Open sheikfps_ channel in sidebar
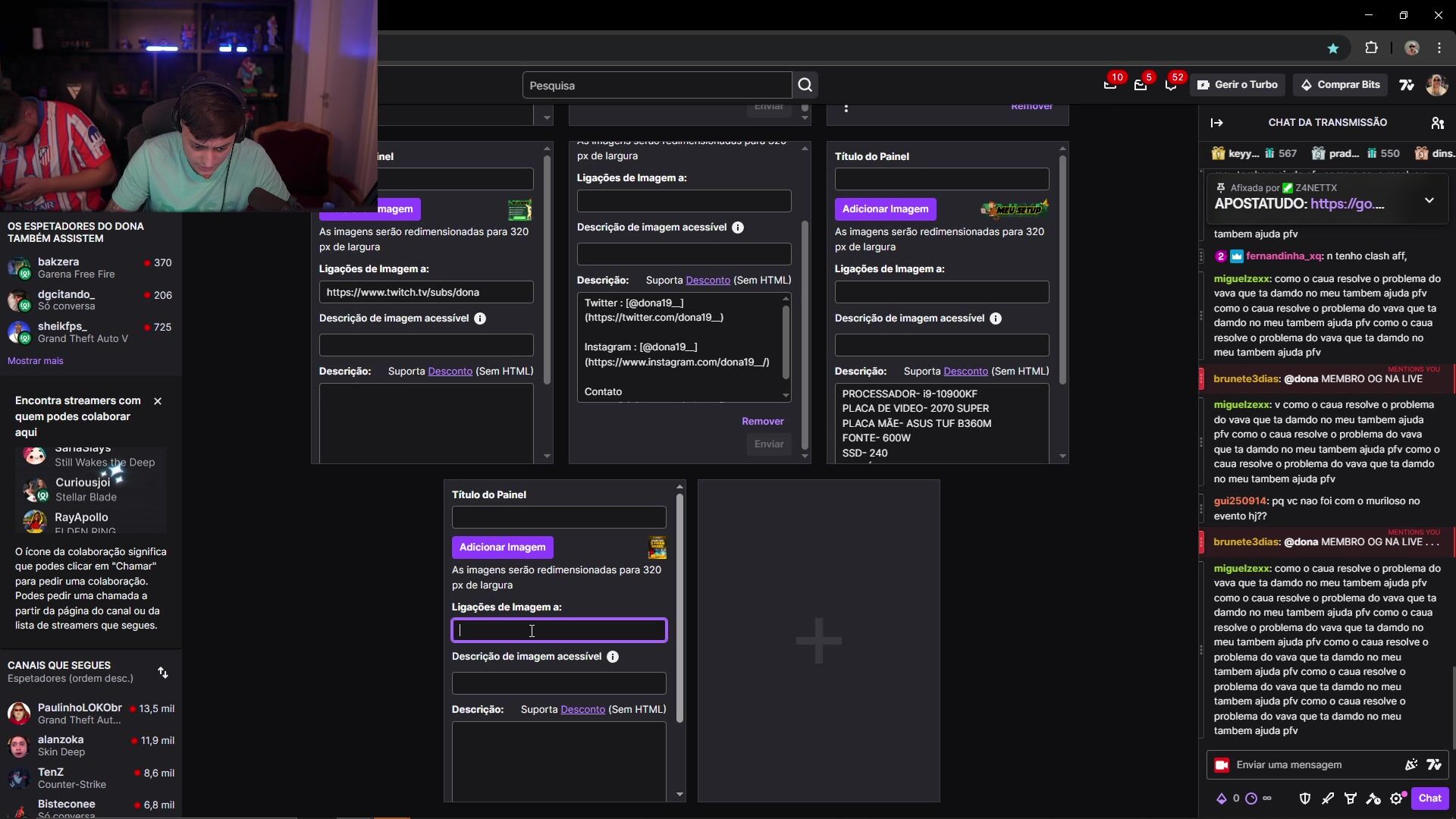The width and height of the screenshot is (1456, 819). click(x=91, y=332)
